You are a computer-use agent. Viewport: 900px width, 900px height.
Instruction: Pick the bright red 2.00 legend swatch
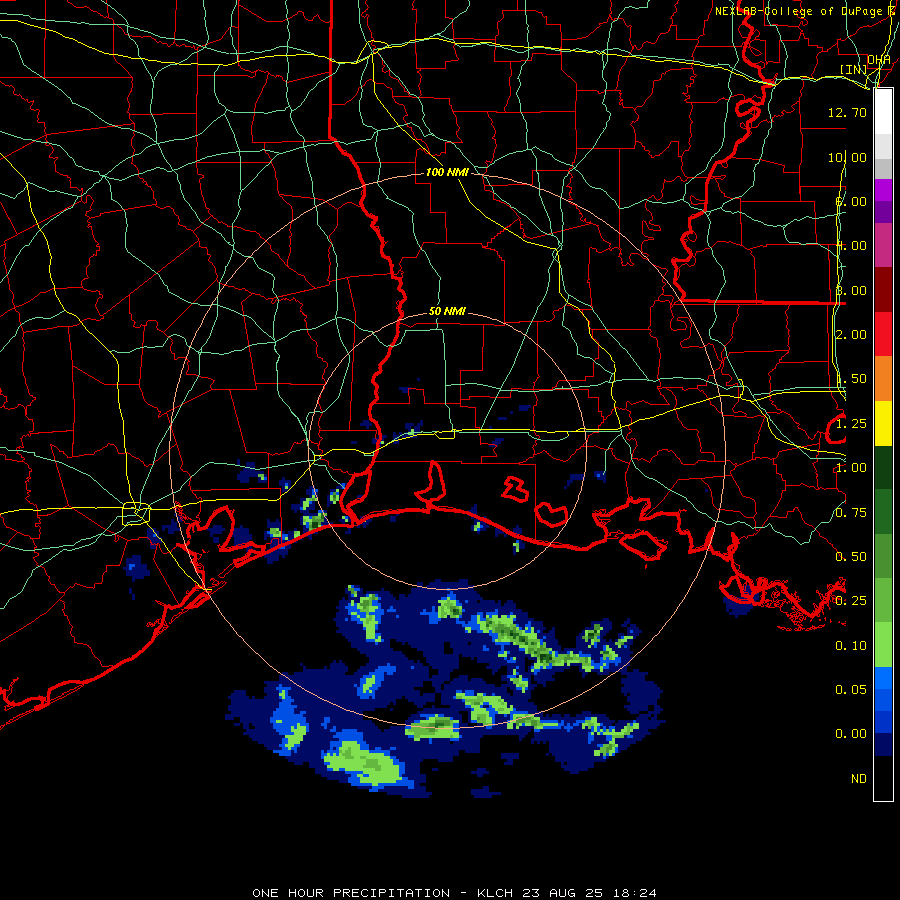[883, 334]
